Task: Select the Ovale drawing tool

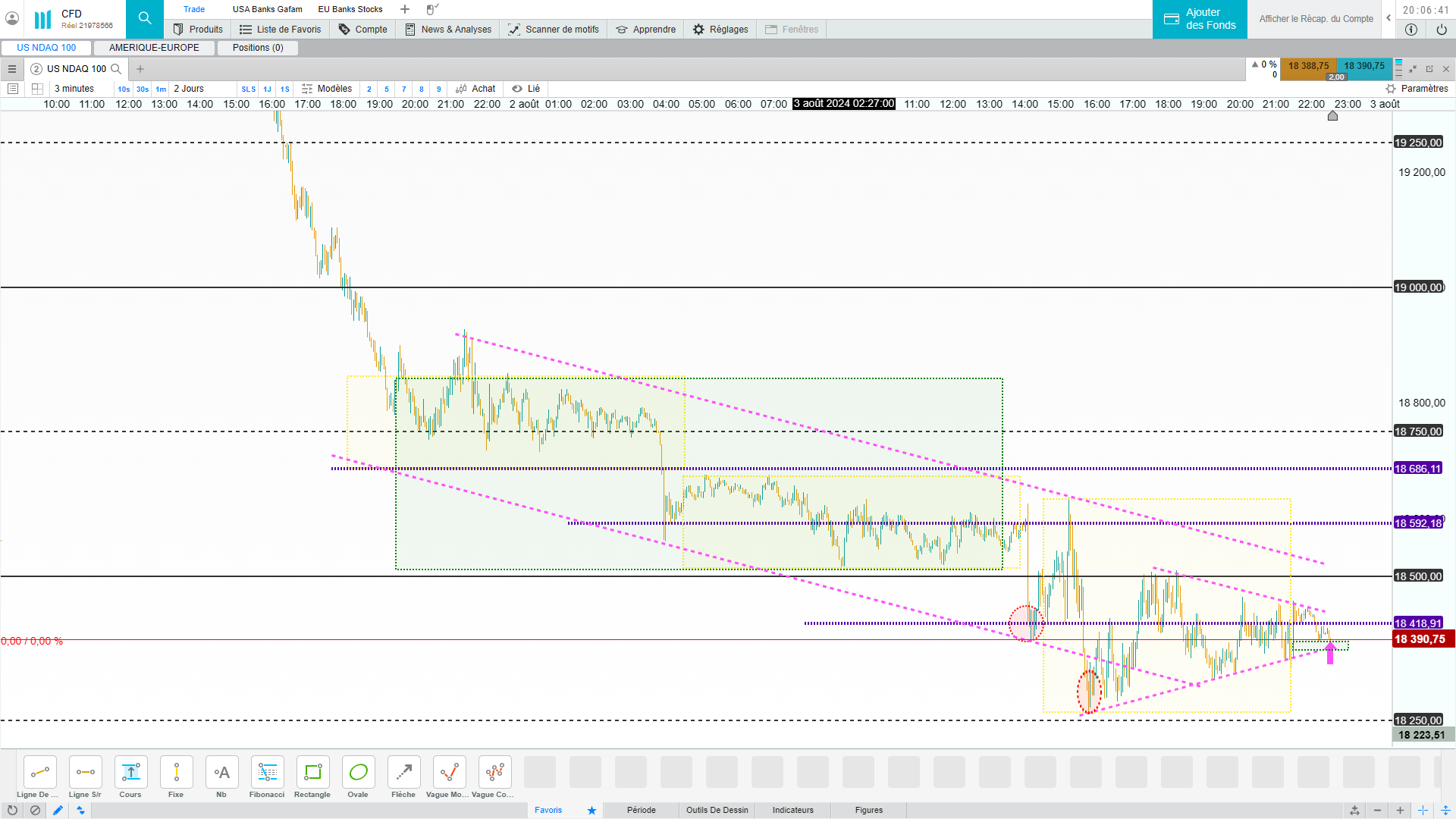Action: click(x=358, y=773)
